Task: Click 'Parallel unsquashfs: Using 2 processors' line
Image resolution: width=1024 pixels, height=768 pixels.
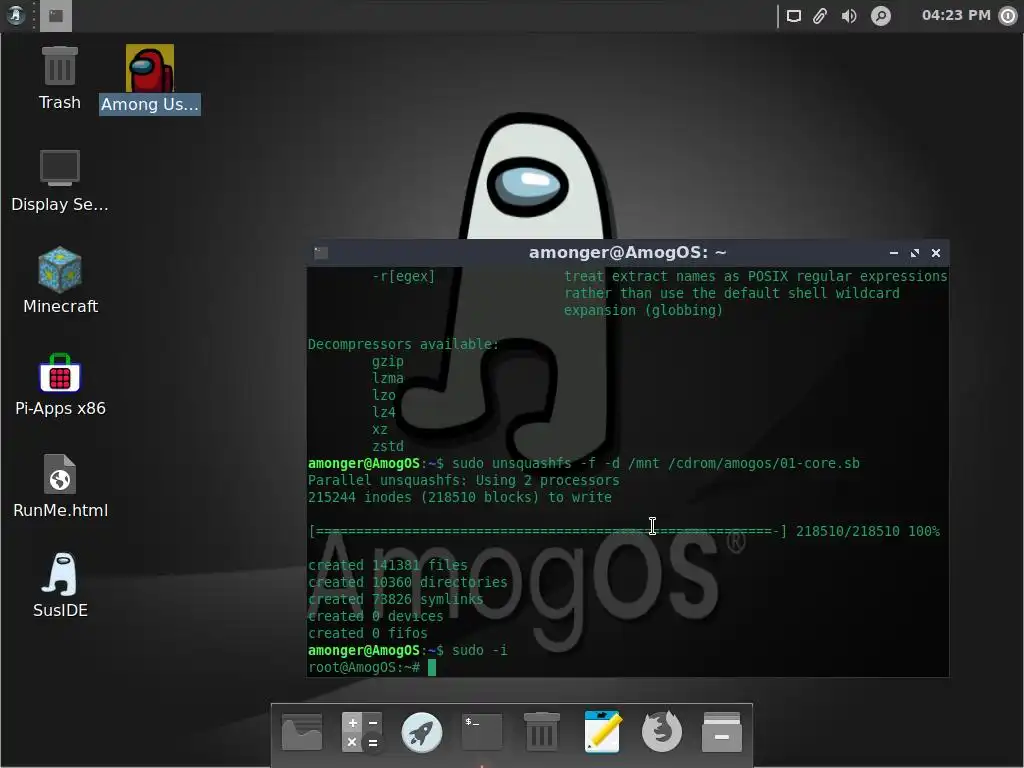Action: click(463, 481)
